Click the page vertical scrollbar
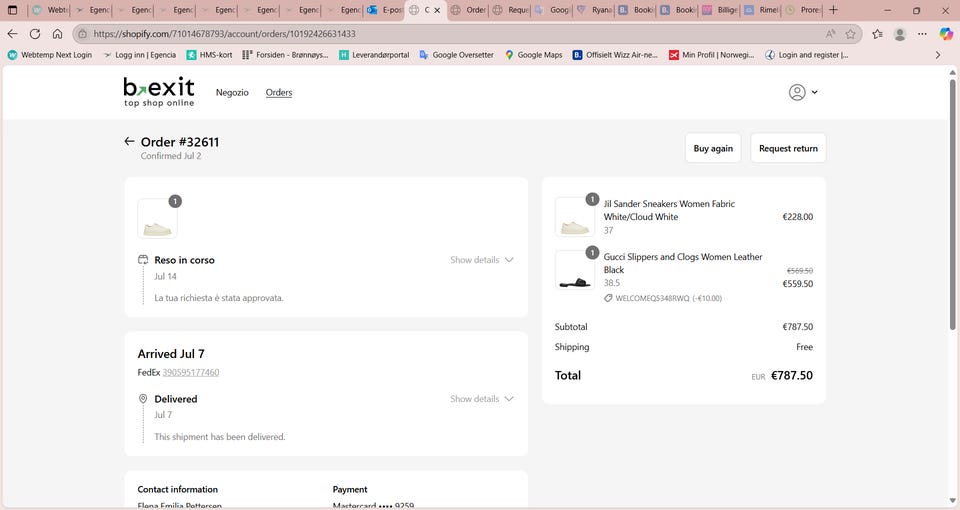 coord(952,205)
